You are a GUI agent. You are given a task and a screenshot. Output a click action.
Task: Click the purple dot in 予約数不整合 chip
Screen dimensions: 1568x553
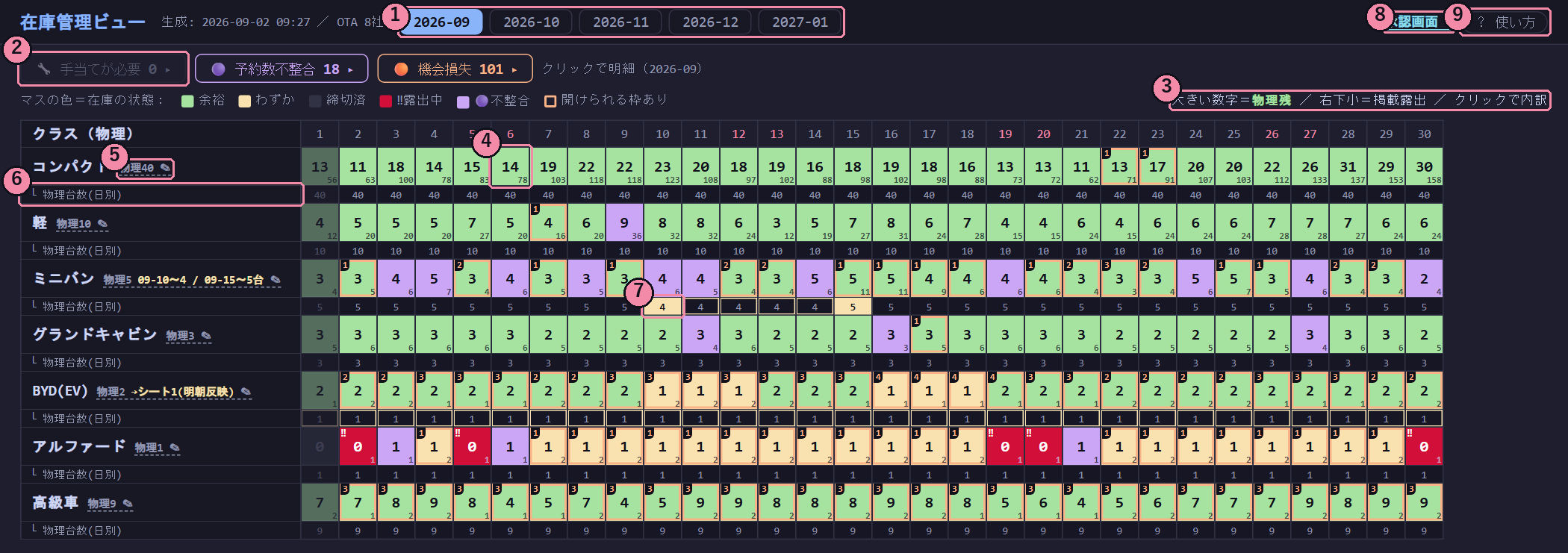coord(218,69)
